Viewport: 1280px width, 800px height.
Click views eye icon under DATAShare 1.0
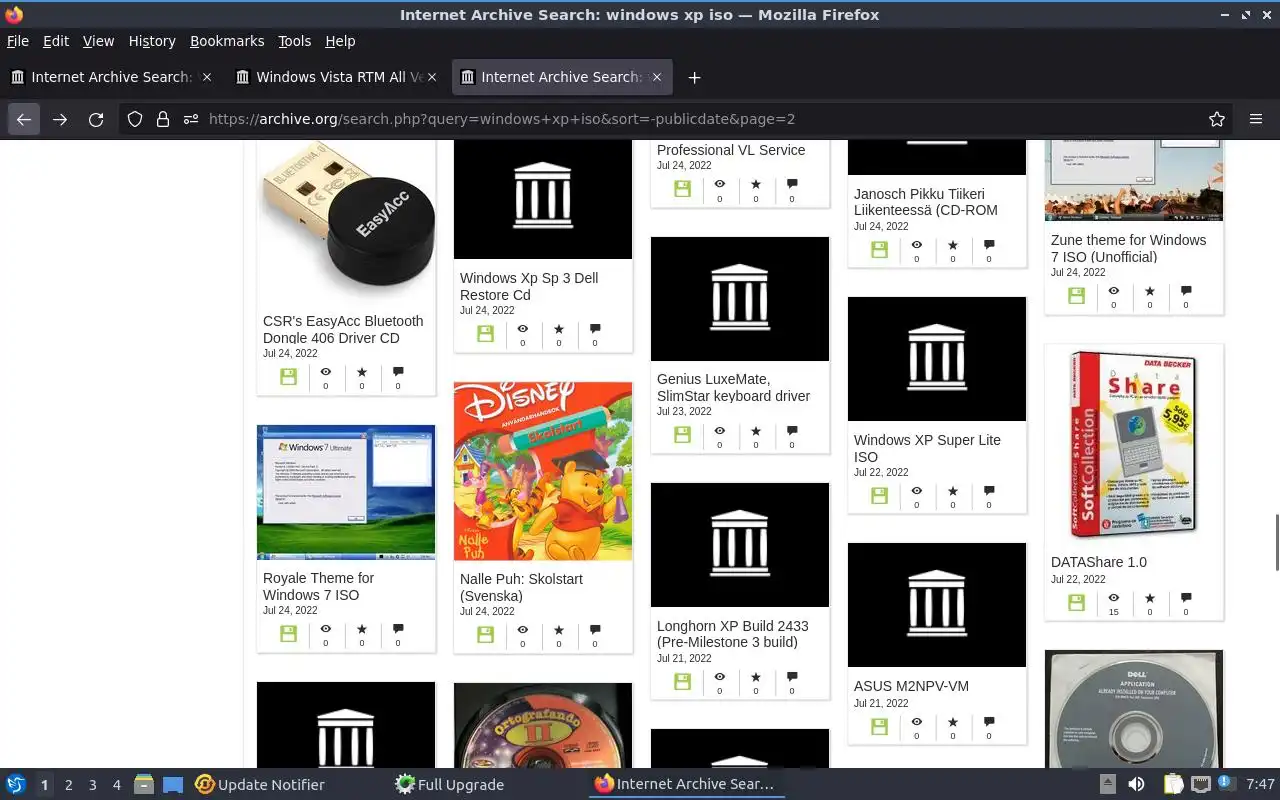1113,598
